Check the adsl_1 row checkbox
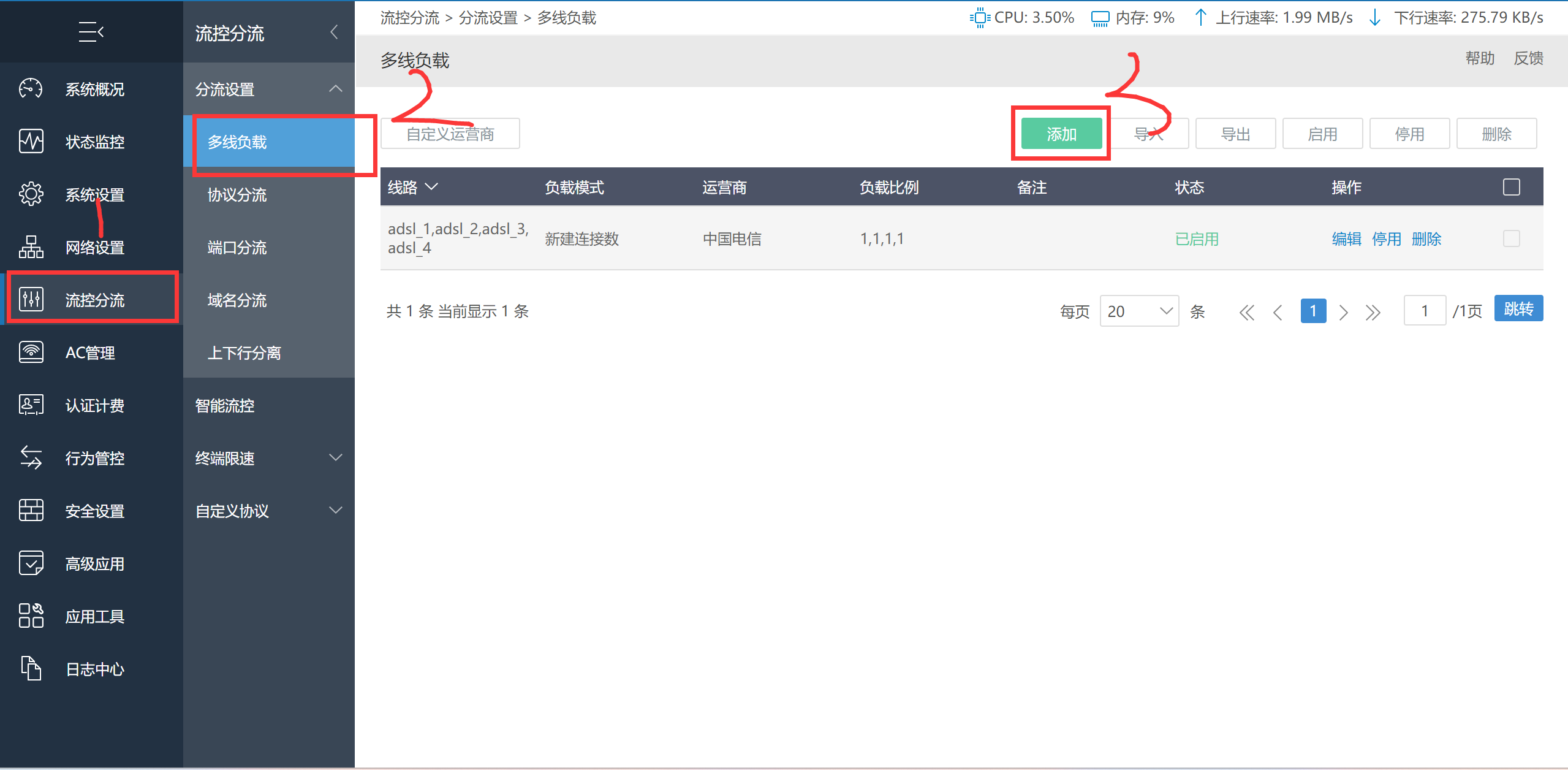The height and width of the screenshot is (770, 1568). 1511,238
